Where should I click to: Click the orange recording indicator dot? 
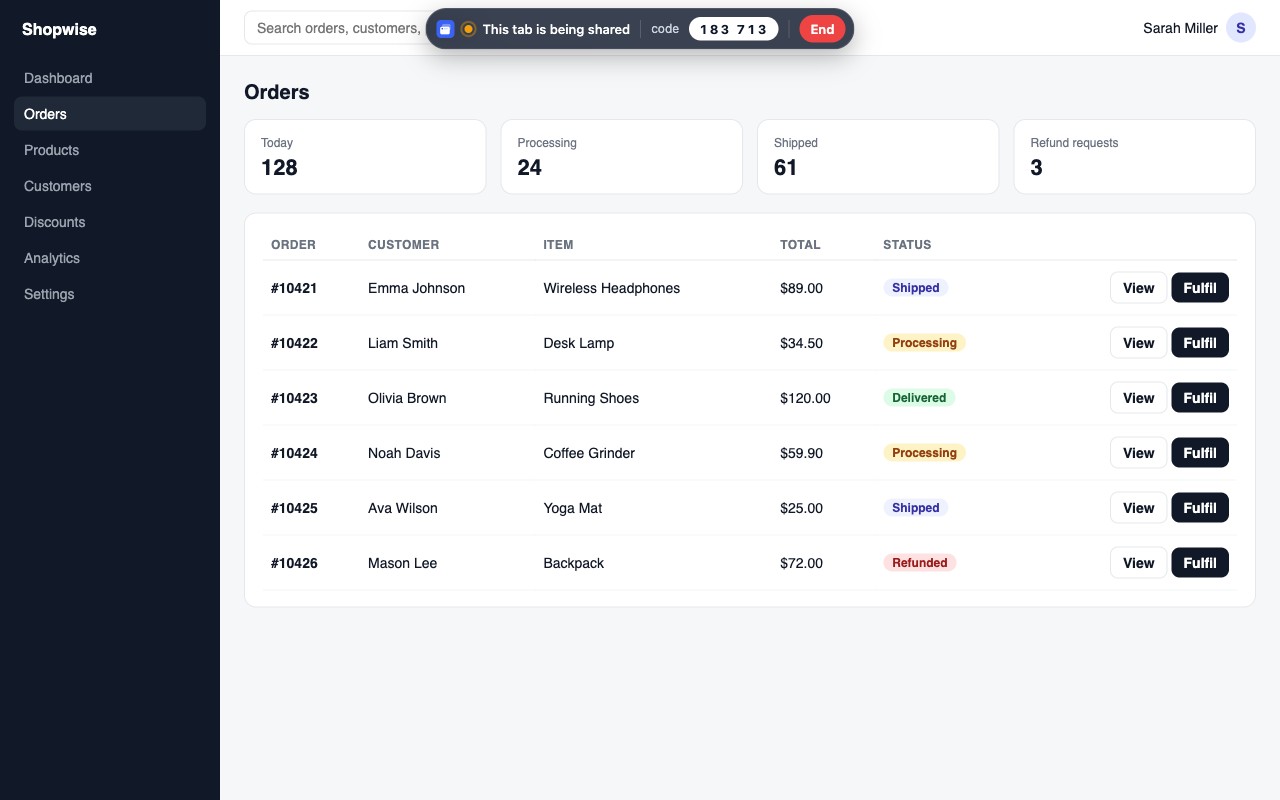(x=468, y=29)
